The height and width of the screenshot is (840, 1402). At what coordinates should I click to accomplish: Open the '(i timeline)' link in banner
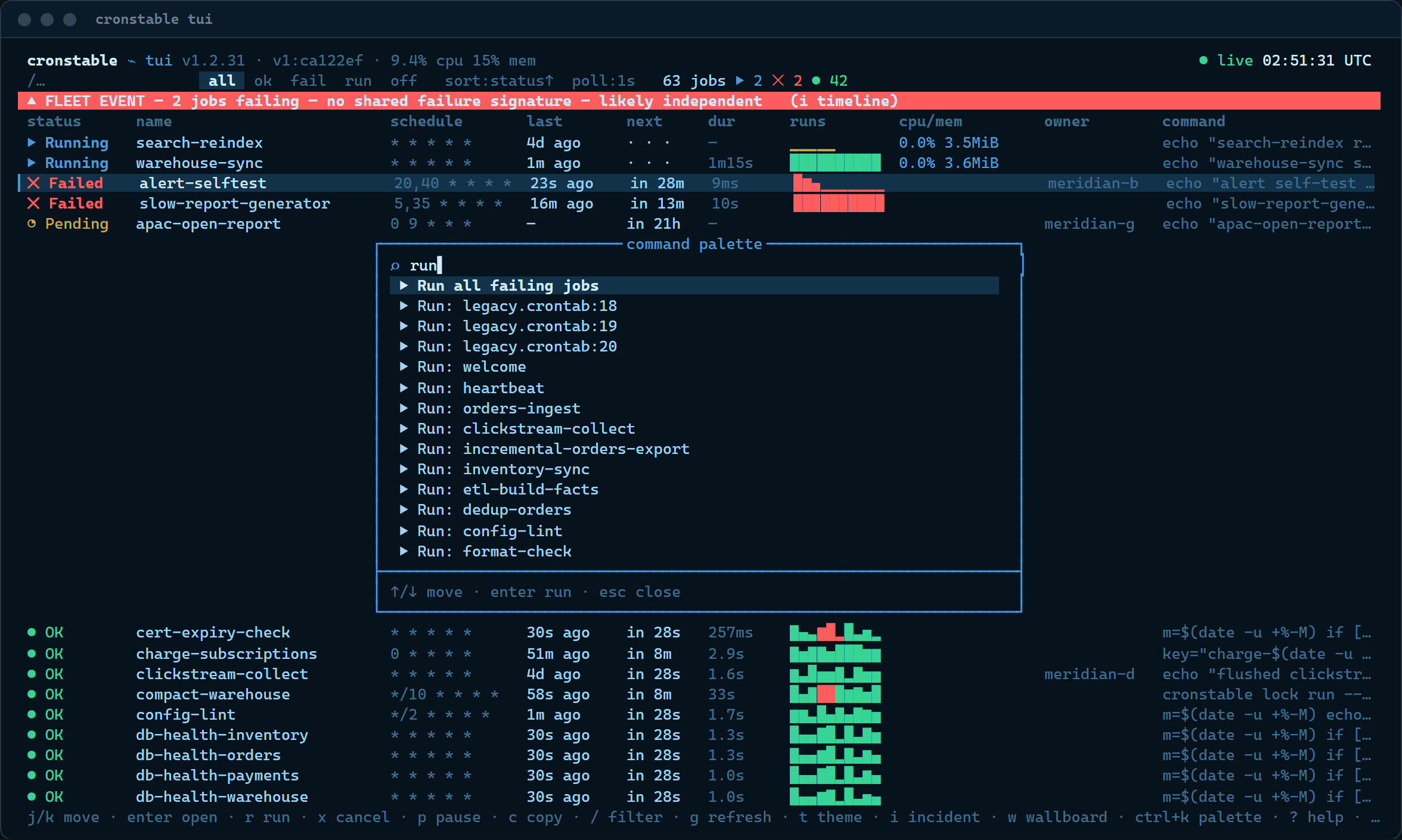(x=844, y=101)
